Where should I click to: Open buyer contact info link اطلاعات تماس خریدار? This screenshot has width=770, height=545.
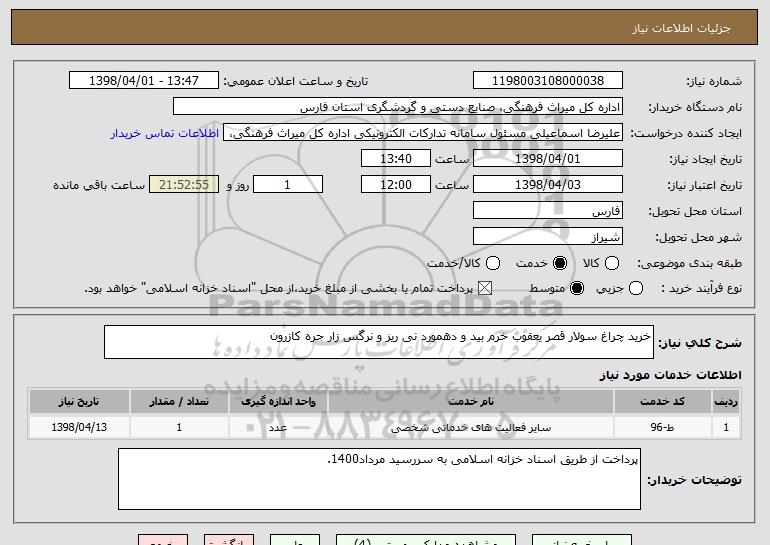165,134
